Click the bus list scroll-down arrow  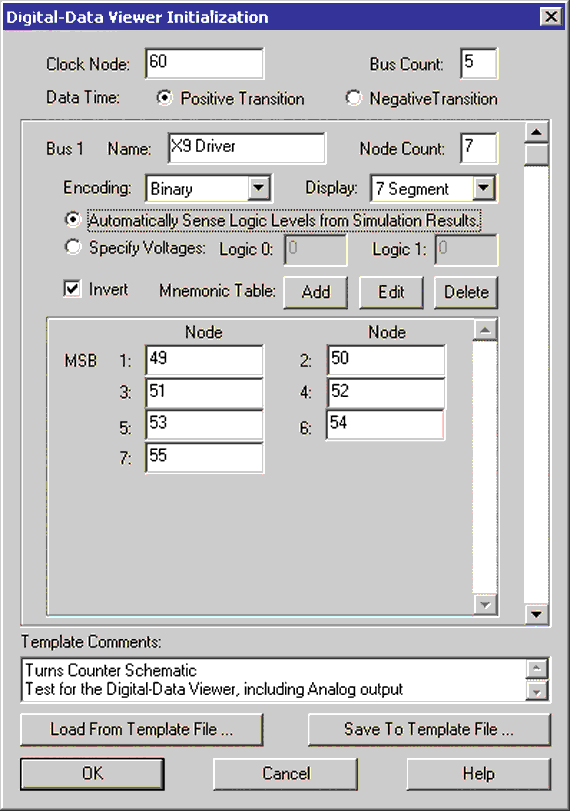point(536,614)
